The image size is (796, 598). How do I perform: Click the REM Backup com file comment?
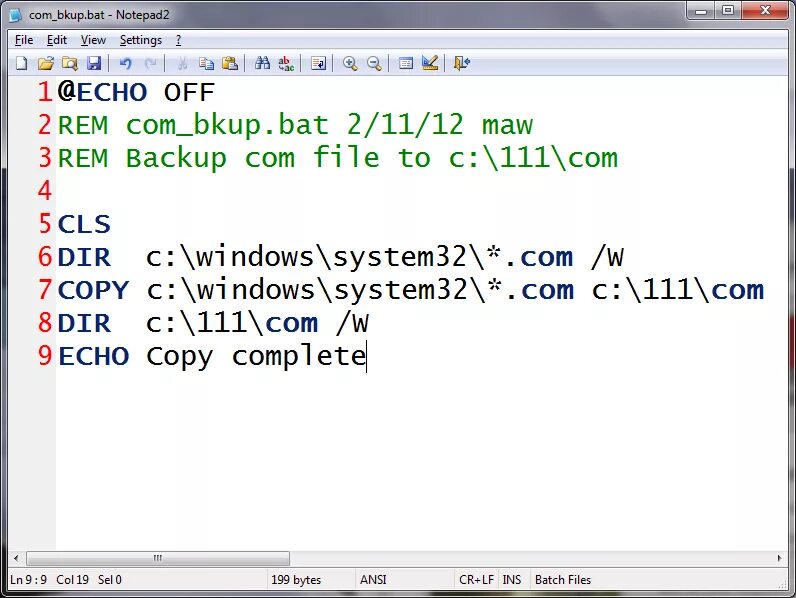coord(338,158)
